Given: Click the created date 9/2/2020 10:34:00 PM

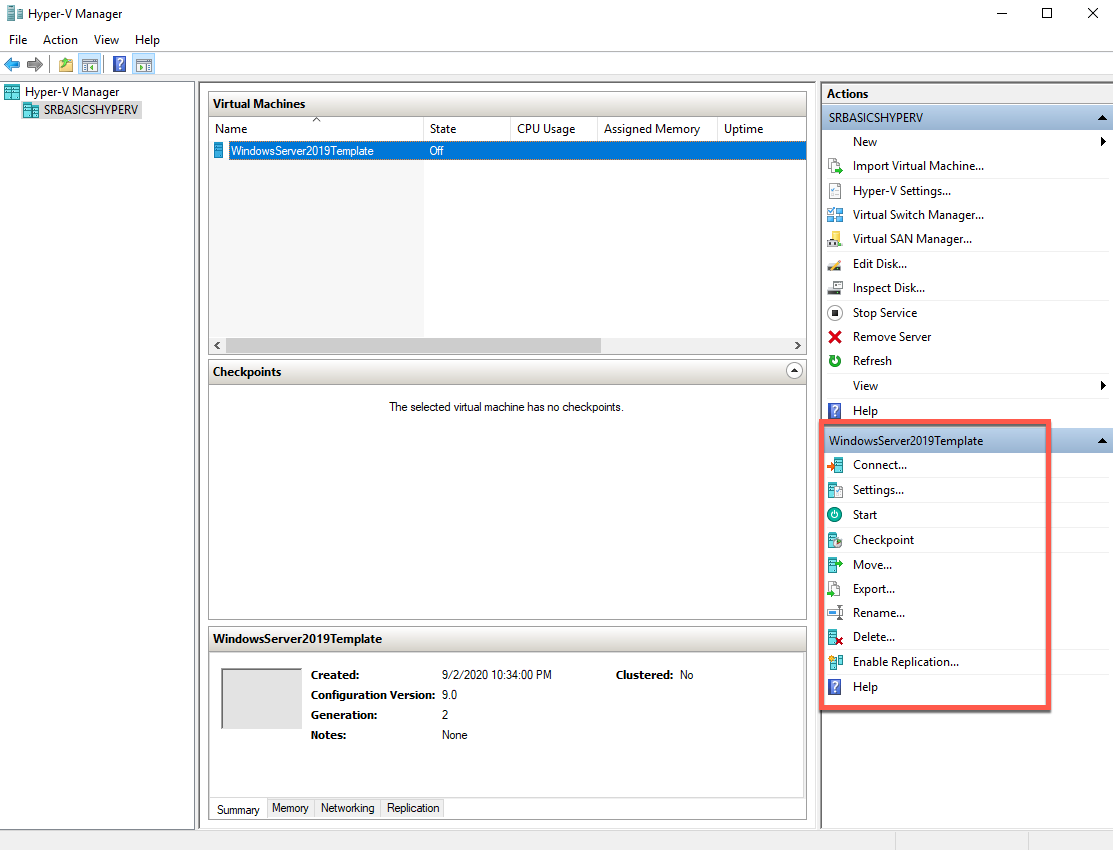Looking at the screenshot, I should (496, 675).
